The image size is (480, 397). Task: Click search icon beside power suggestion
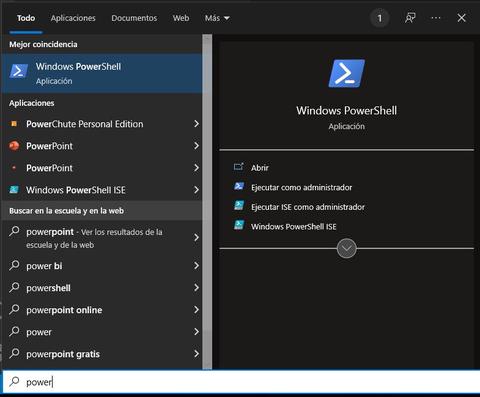tap(14, 331)
